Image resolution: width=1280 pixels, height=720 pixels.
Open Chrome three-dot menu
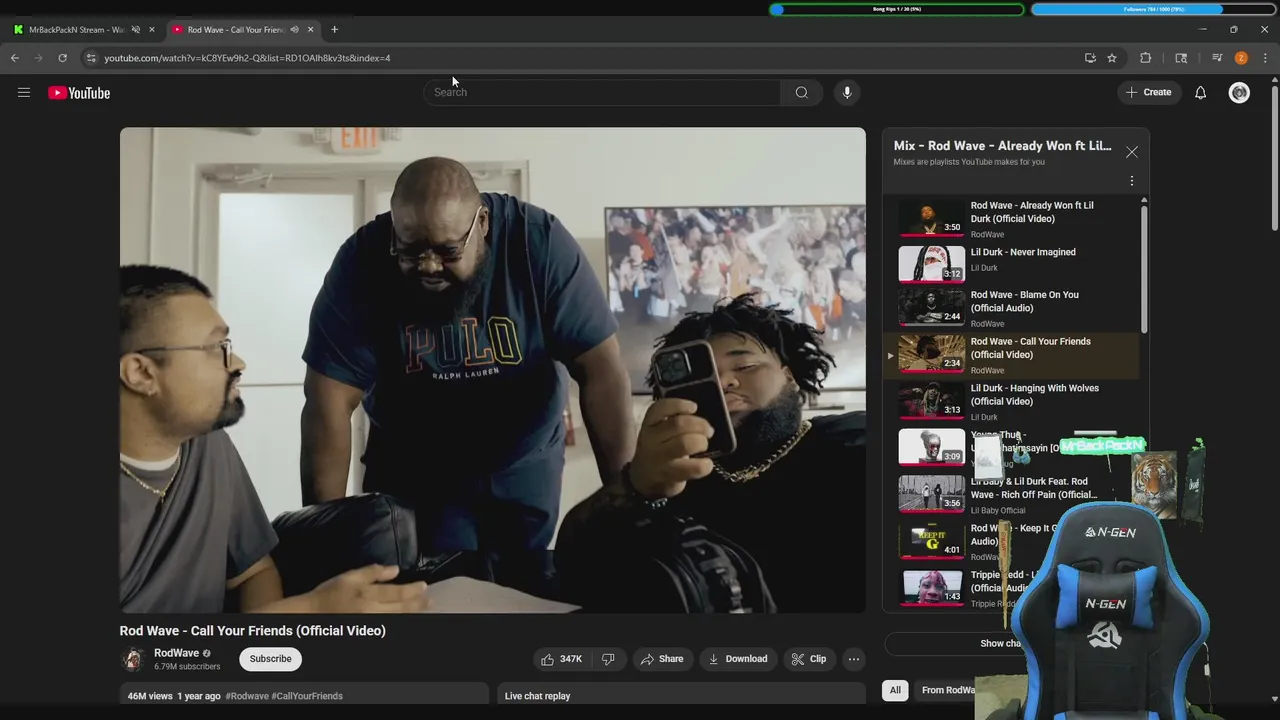1265,58
